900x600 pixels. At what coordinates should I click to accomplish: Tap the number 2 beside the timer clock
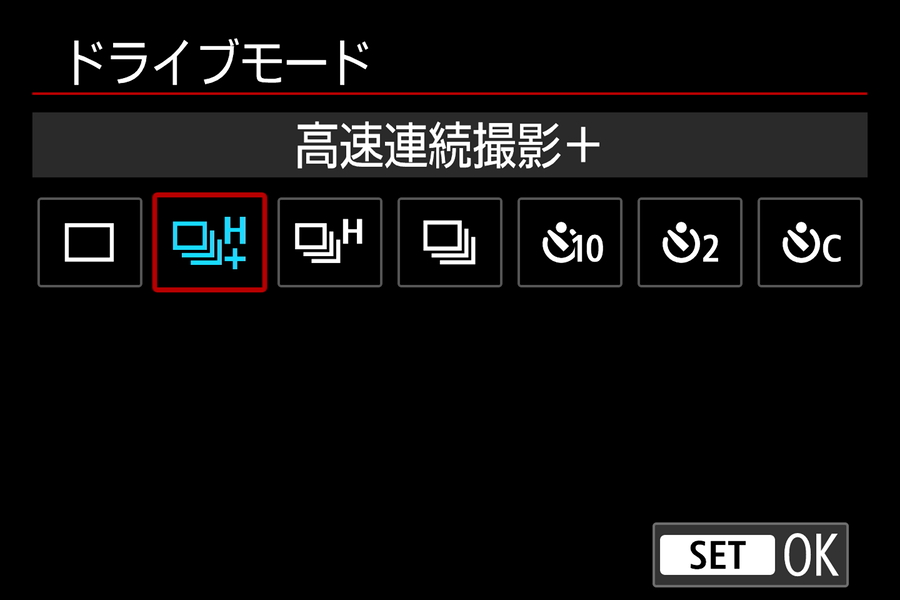click(710, 249)
